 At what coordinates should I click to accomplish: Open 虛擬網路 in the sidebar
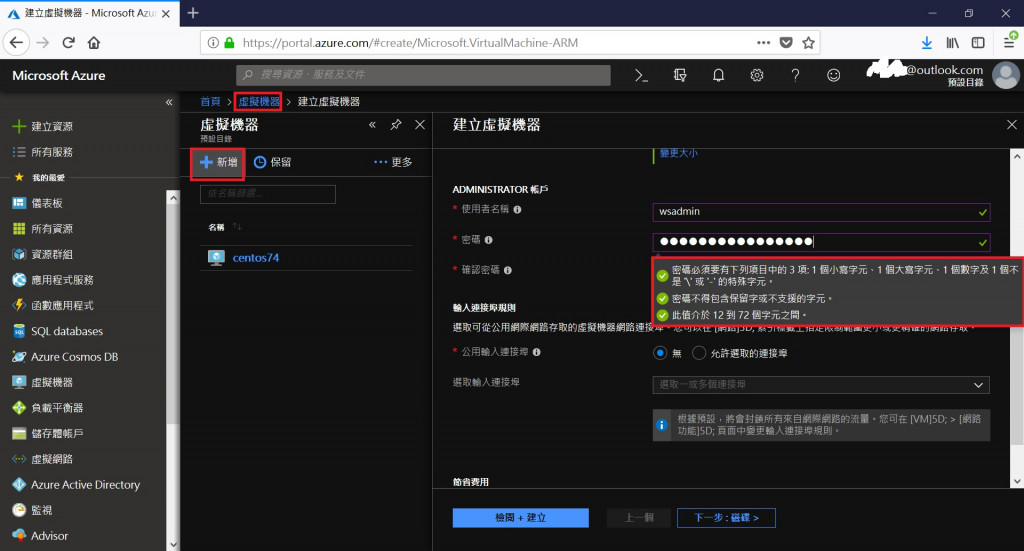tap(43, 459)
